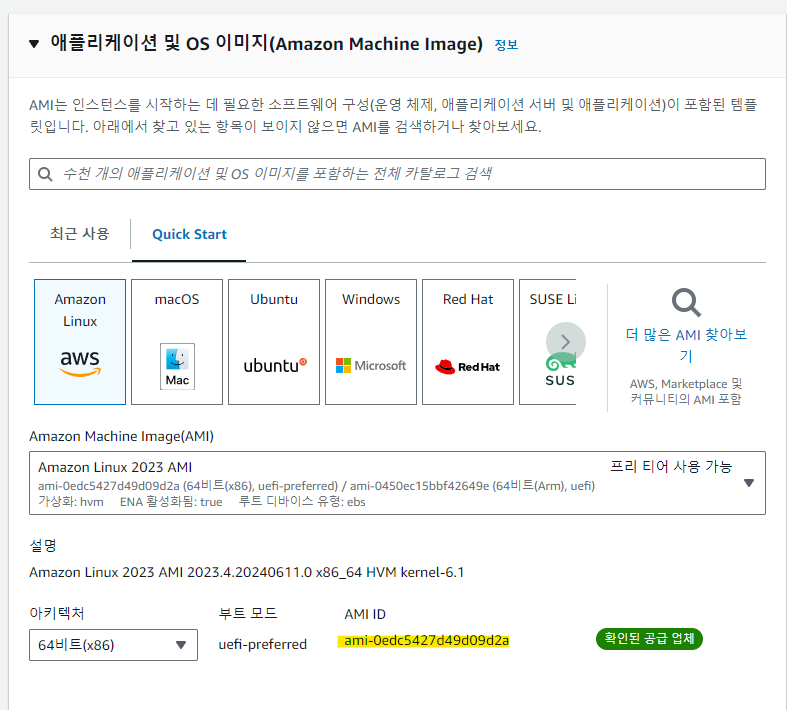Open 더 많은 AMI 찾아보기 link

(686, 345)
